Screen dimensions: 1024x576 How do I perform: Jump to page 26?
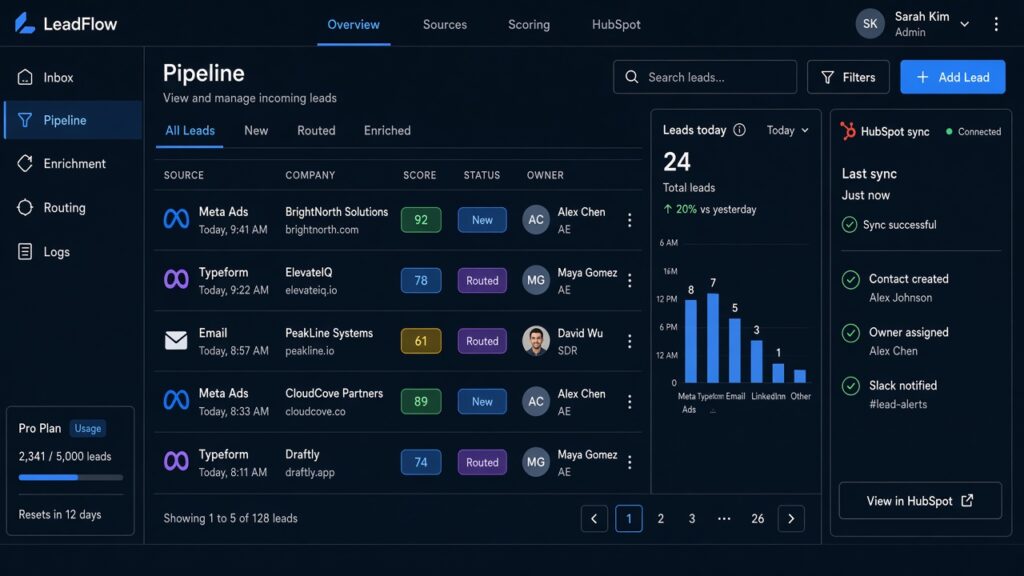point(758,519)
